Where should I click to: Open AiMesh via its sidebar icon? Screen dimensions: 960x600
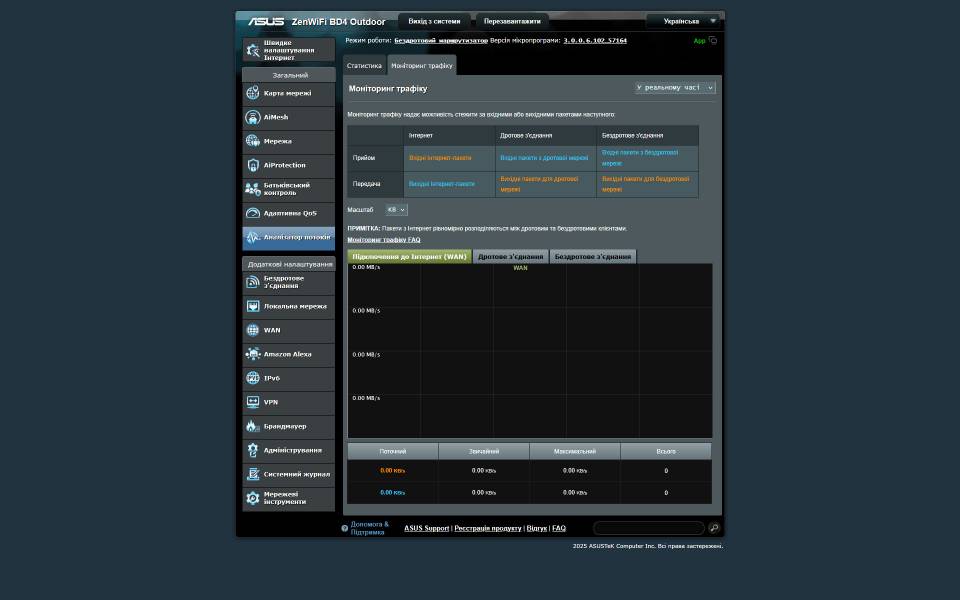pyautogui.click(x=253, y=117)
